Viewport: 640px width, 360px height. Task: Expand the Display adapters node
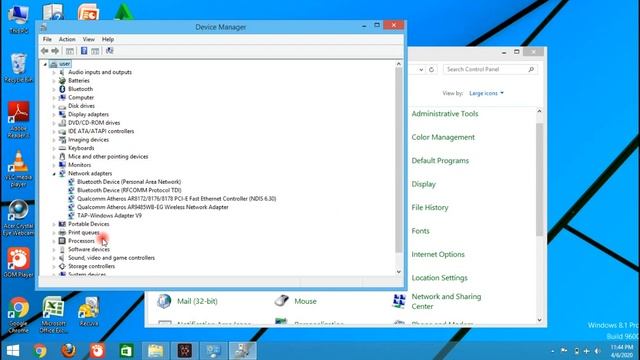coord(54,115)
